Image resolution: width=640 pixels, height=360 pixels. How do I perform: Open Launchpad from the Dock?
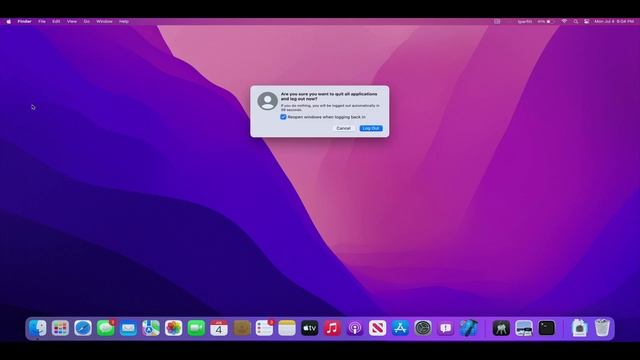(60, 328)
